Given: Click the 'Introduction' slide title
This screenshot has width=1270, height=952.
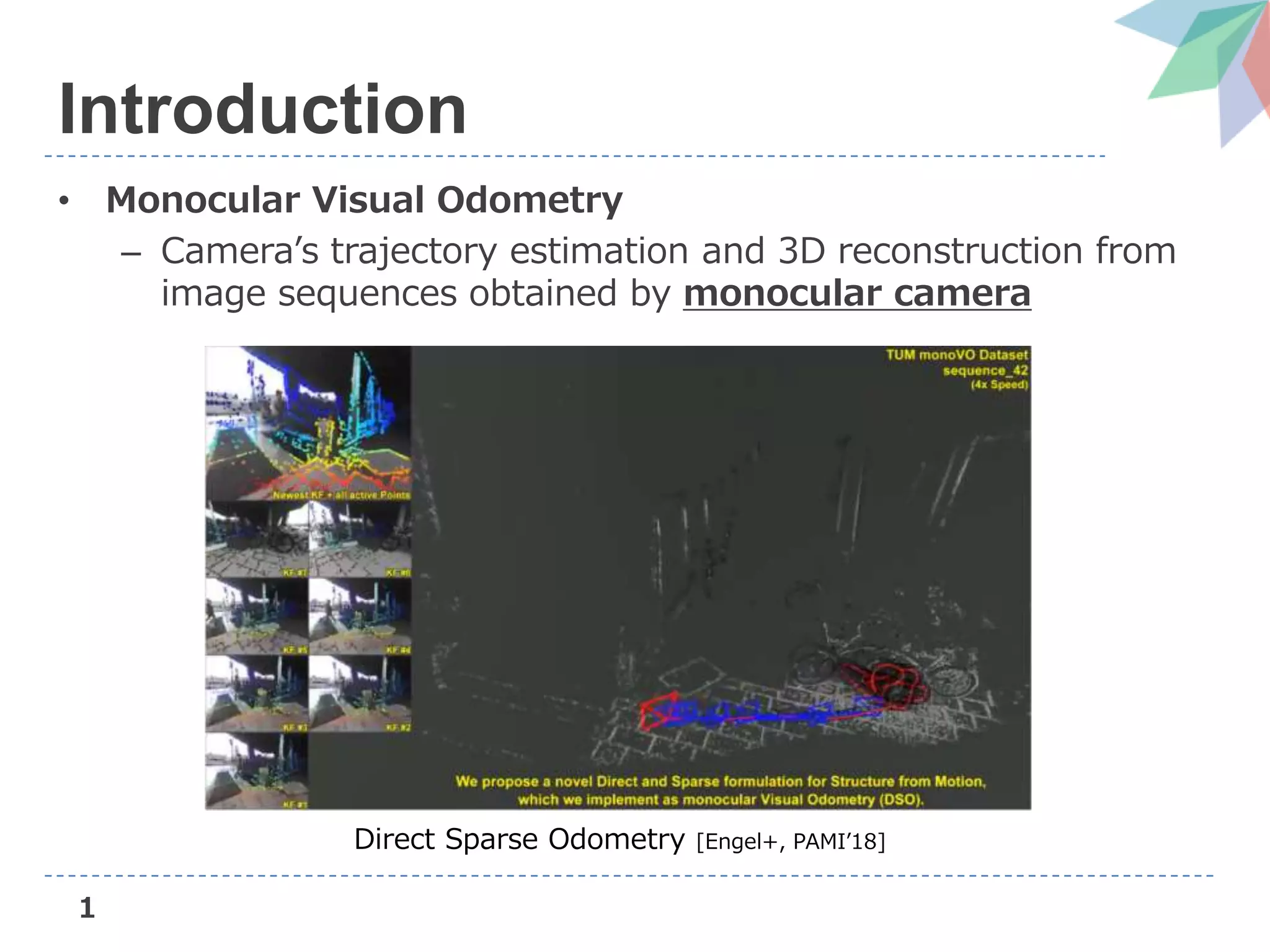Looking at the screenshot, I should tap(262, 110).
